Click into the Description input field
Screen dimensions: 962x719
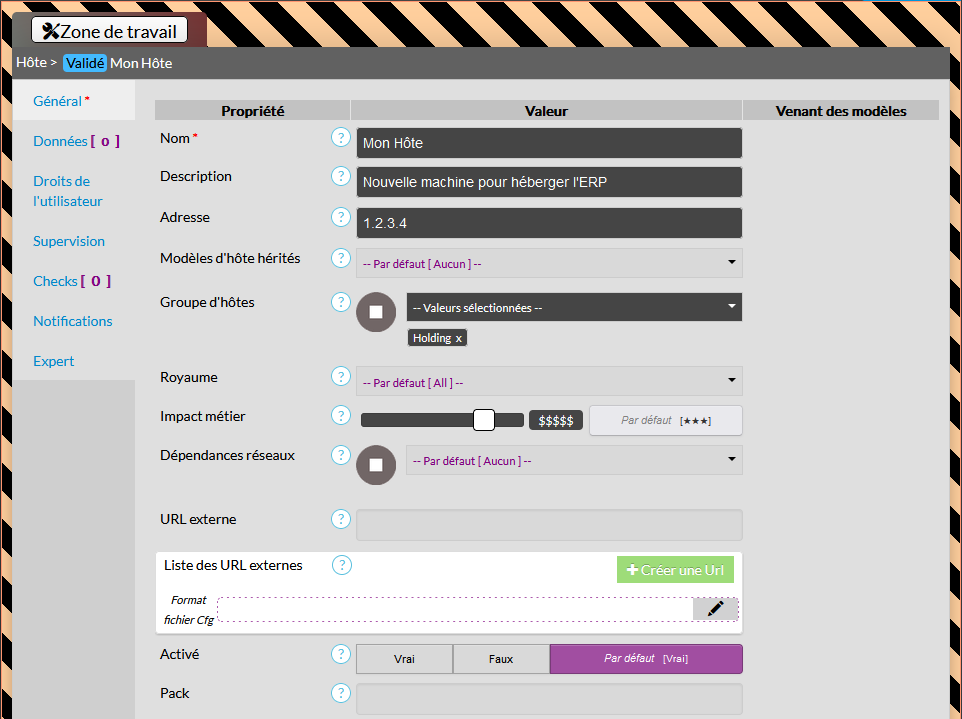pyautogui.click(x=549, y=182)
